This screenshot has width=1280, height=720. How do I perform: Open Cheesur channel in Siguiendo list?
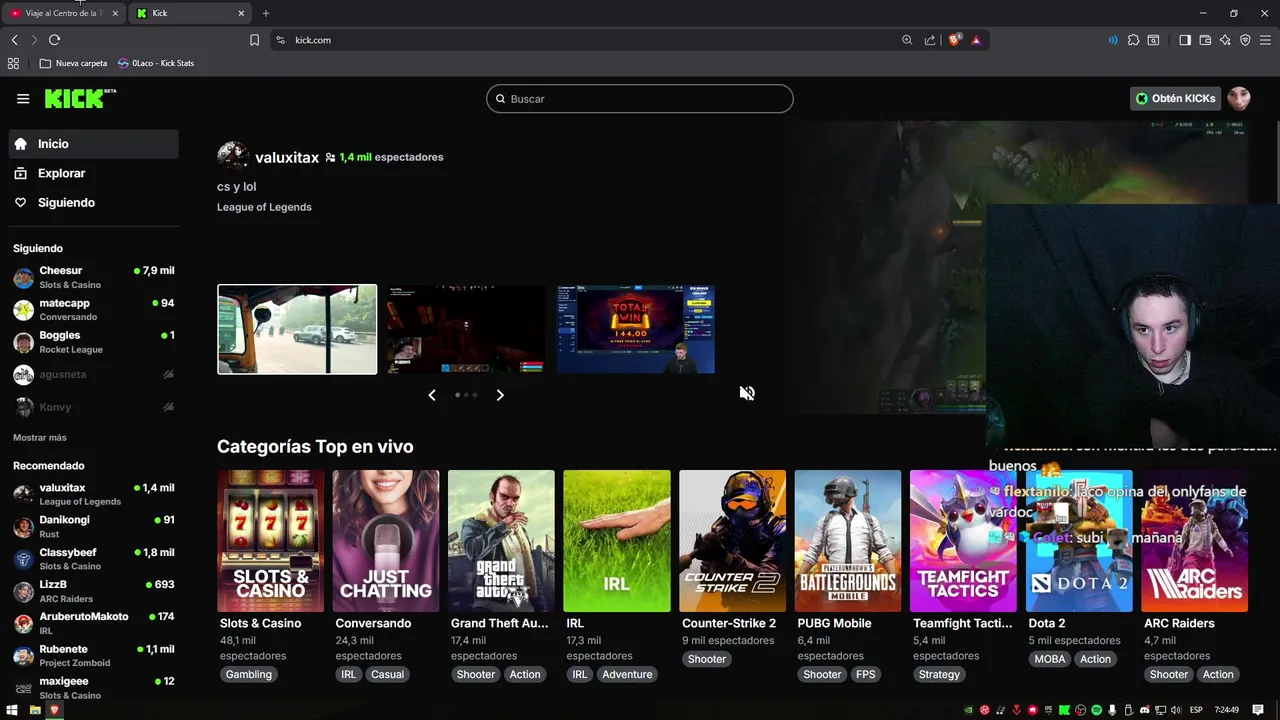(94, 277)
